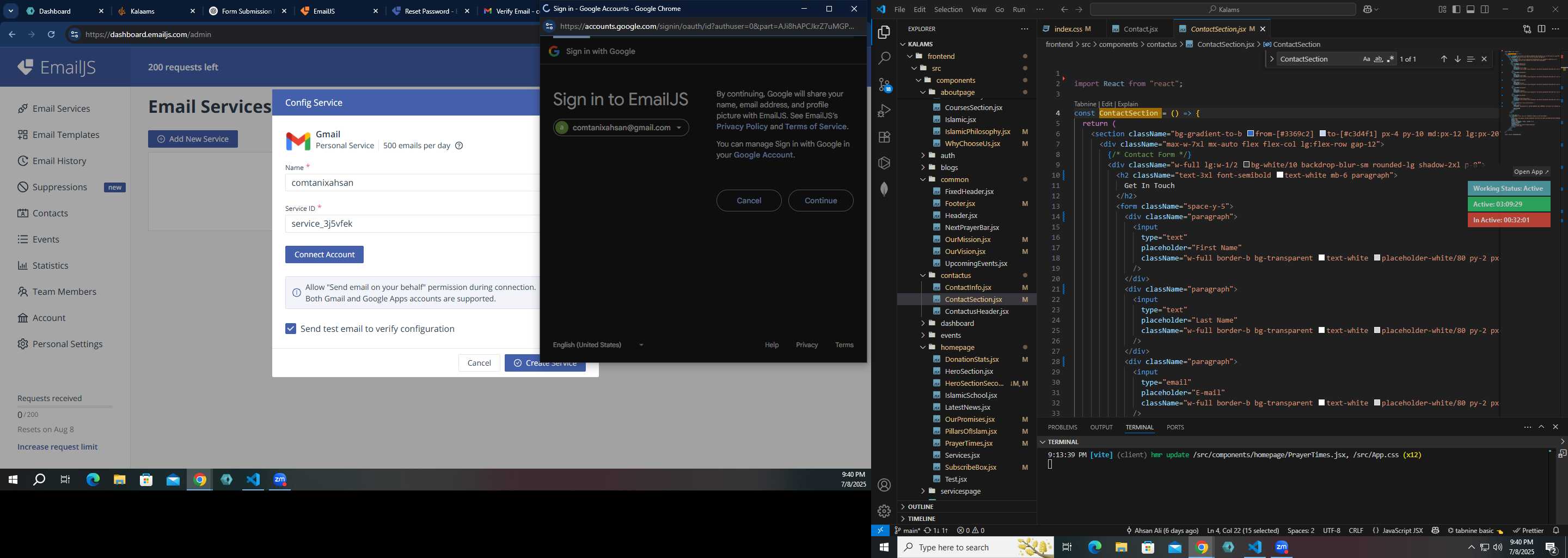Open Zoom from the right Windows taskbar
The width and height of the screenshot is (1568, 558).
coord(1281,547)
